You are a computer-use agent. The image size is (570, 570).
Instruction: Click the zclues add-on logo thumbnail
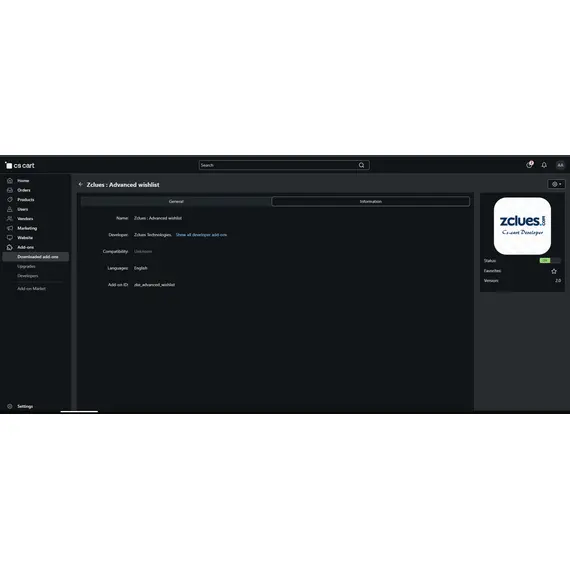pyautogui.click(x=522, y=226)
